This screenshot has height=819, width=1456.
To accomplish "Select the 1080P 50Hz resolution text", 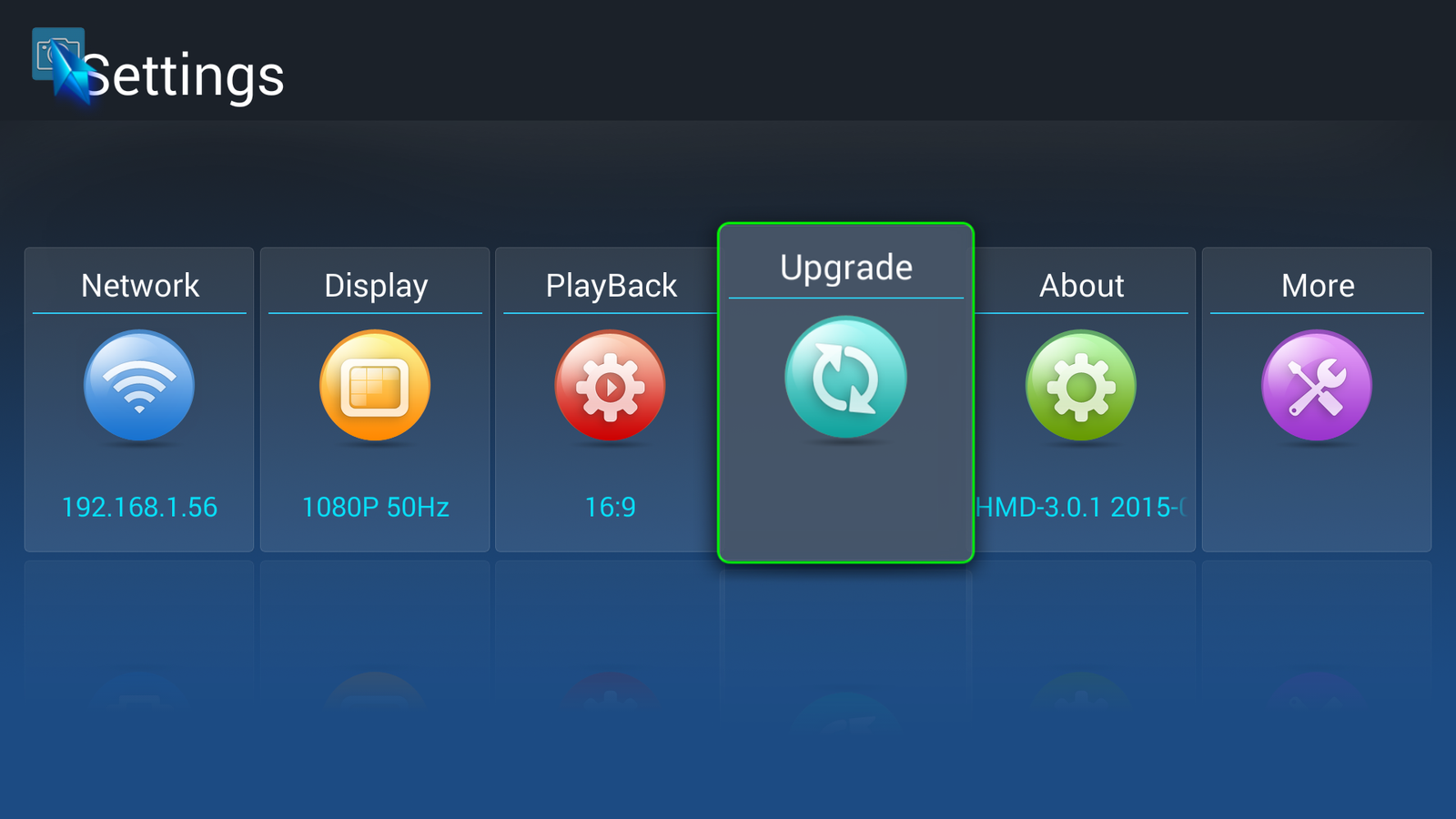I will pyautogui.click(x=375, y=507).
